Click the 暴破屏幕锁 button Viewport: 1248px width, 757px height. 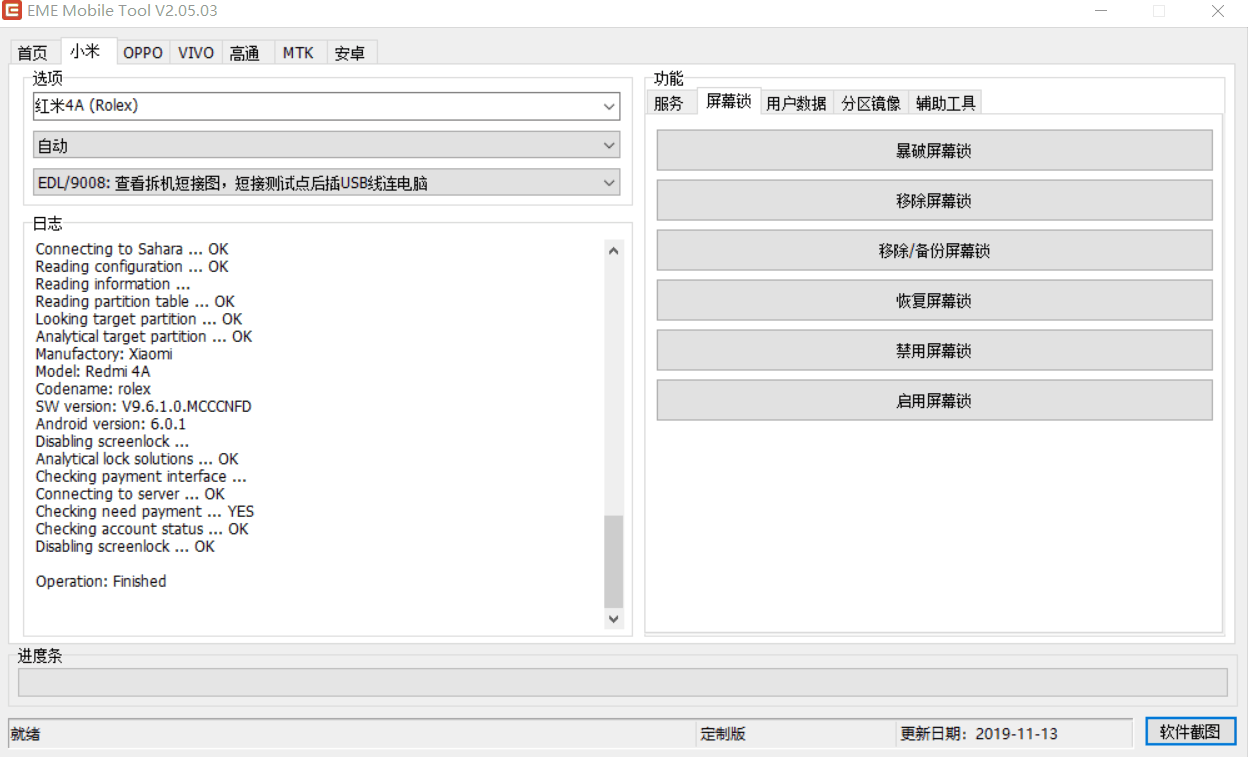pos(934,151)
